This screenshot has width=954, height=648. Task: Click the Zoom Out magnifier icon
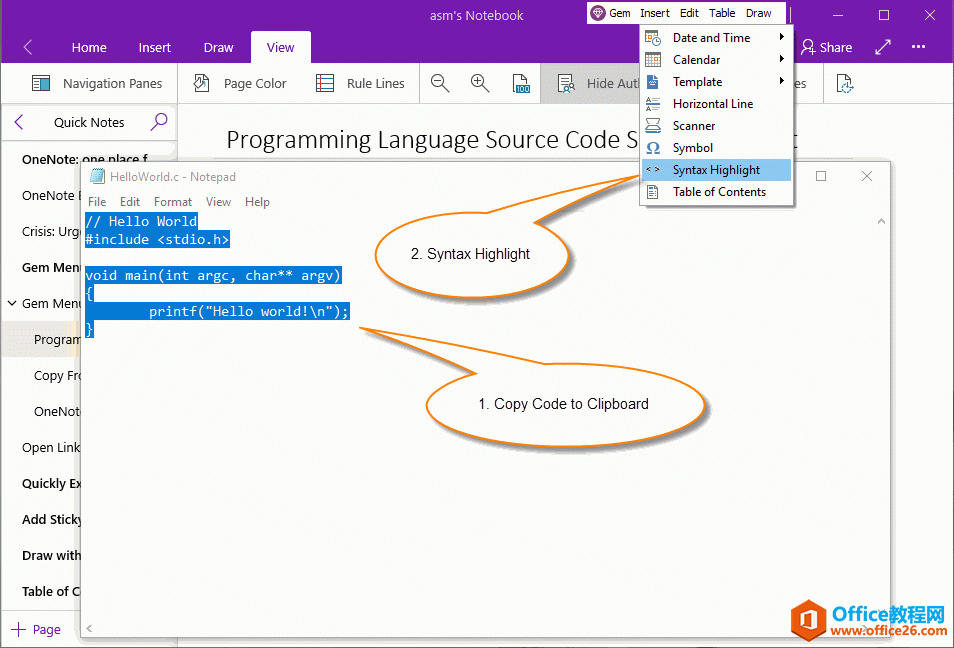440,83
